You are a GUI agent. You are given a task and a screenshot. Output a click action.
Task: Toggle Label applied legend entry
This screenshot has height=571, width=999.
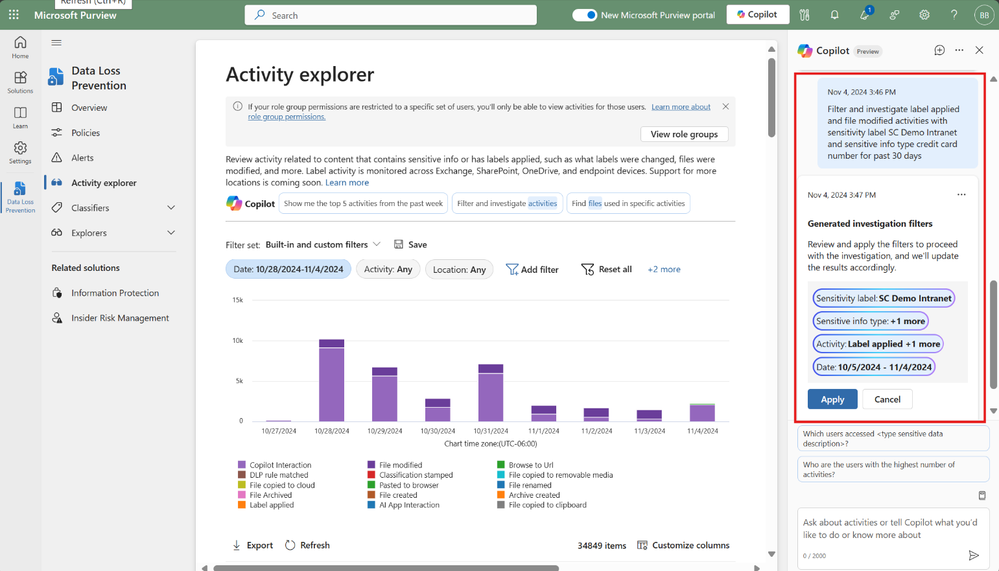point(266,505)
